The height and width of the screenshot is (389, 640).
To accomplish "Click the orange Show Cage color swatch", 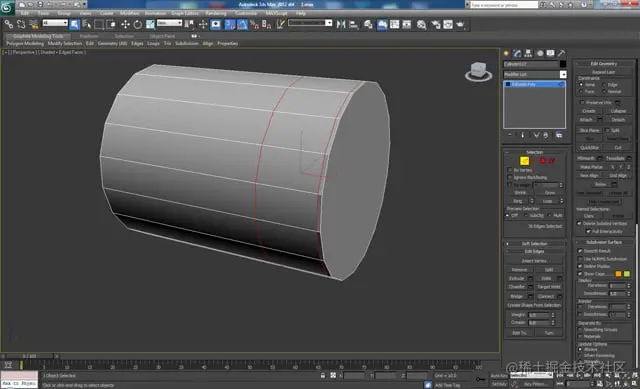I will [x=618, y=273].
